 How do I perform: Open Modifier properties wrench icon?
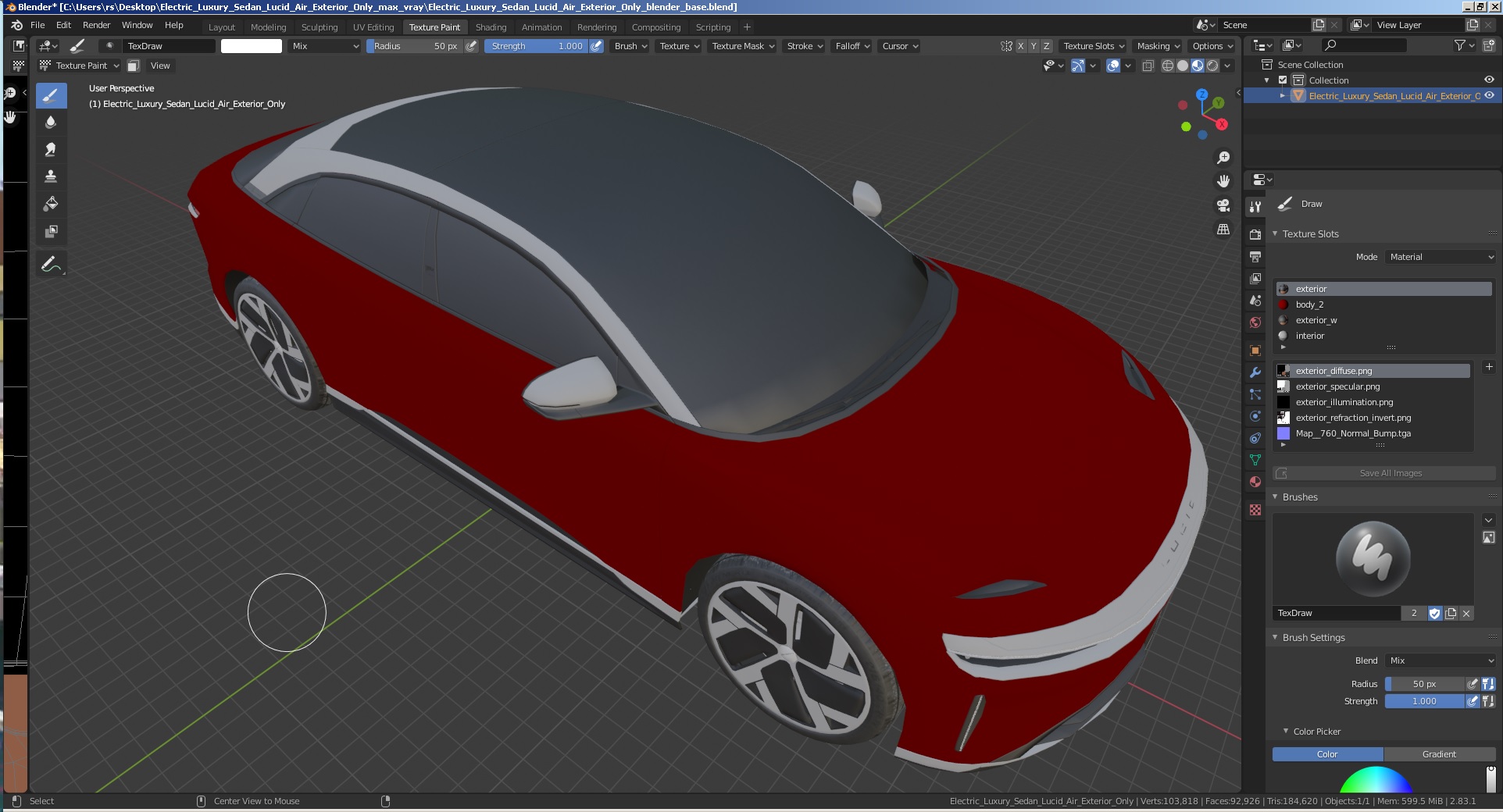pyautogui.click(x=1255, y=372)
